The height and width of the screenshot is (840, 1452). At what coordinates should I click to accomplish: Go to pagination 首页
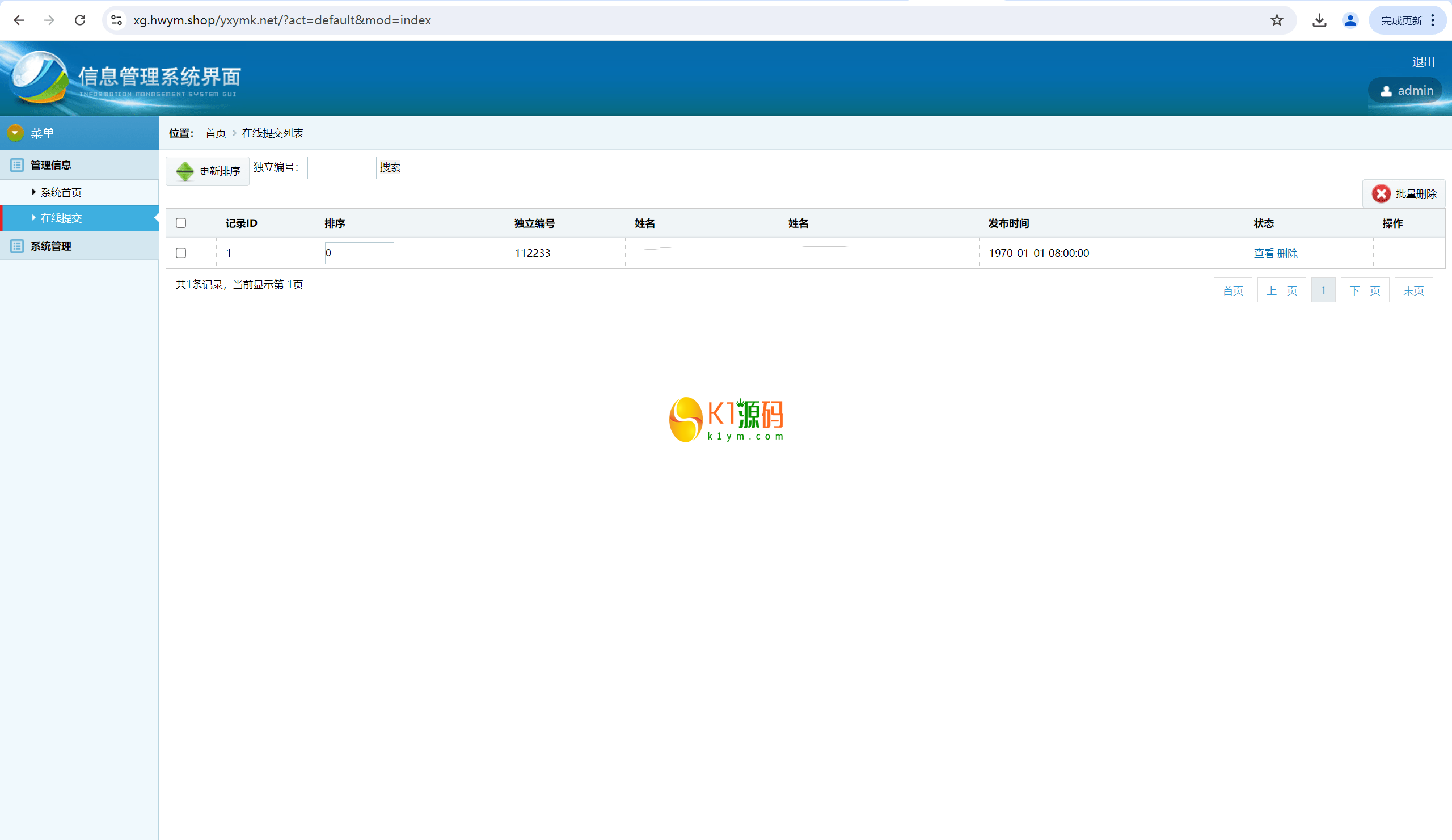(1232, 290)
